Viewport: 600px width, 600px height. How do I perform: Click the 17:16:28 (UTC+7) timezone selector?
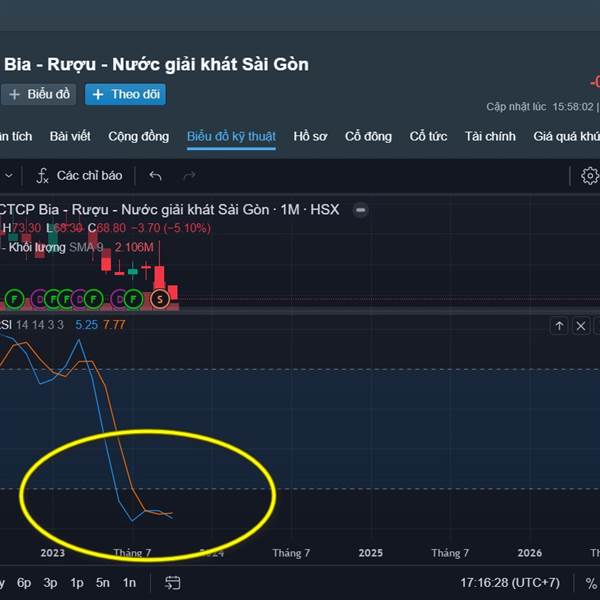pyautogui.click(x=510, y=583)
